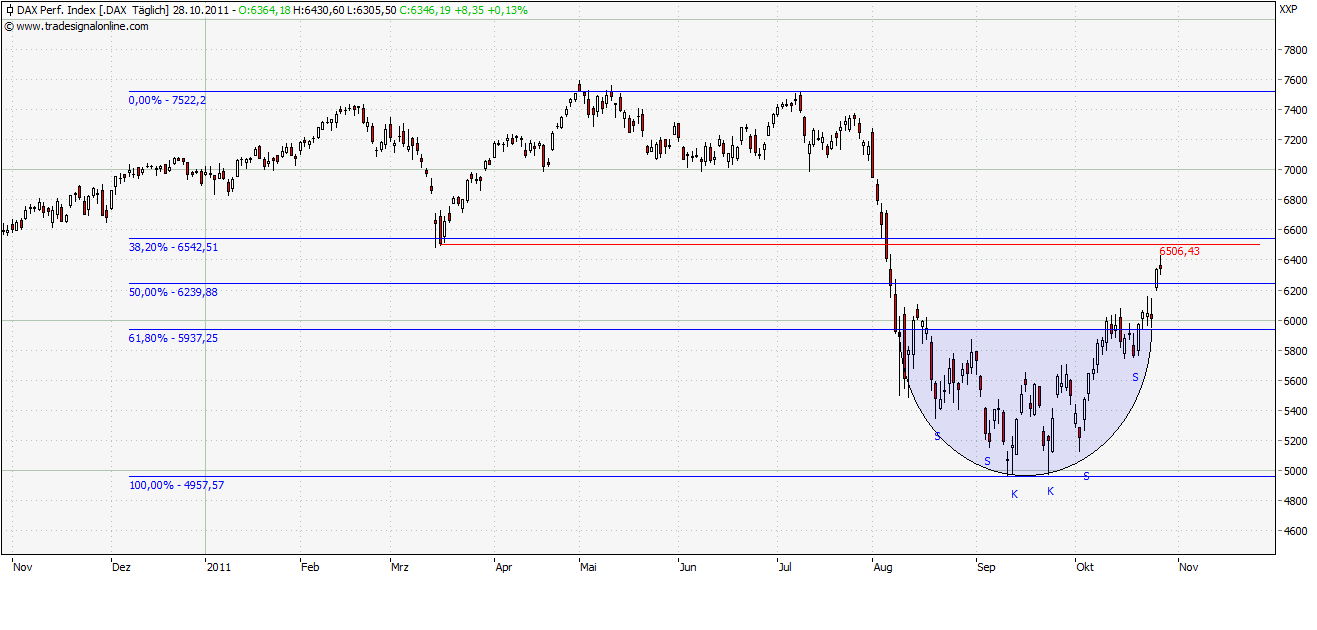Select the 38,20% - 6542,51 Fibonacci label
Image resolution: width=1317 pixels, height=630 pixels.
coord(173,247)
